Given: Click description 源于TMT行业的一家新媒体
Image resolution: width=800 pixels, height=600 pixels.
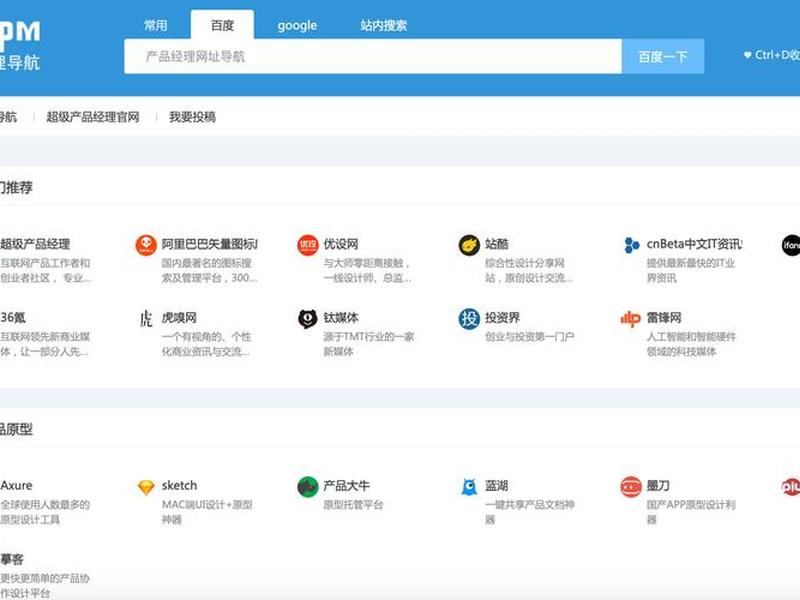Looking at the screenshot, I should coord(369,344).
